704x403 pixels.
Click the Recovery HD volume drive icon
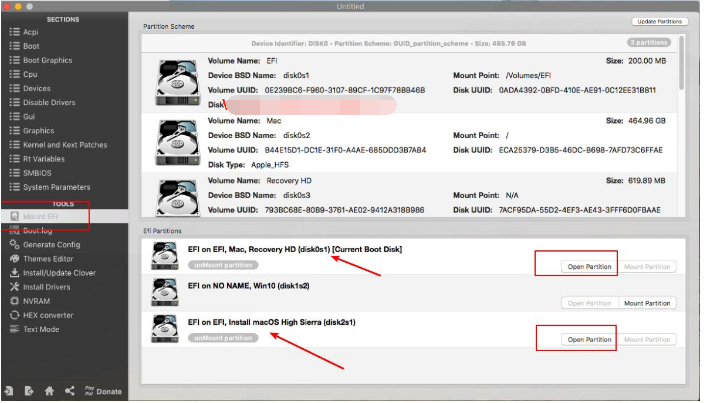pos(178,197)
